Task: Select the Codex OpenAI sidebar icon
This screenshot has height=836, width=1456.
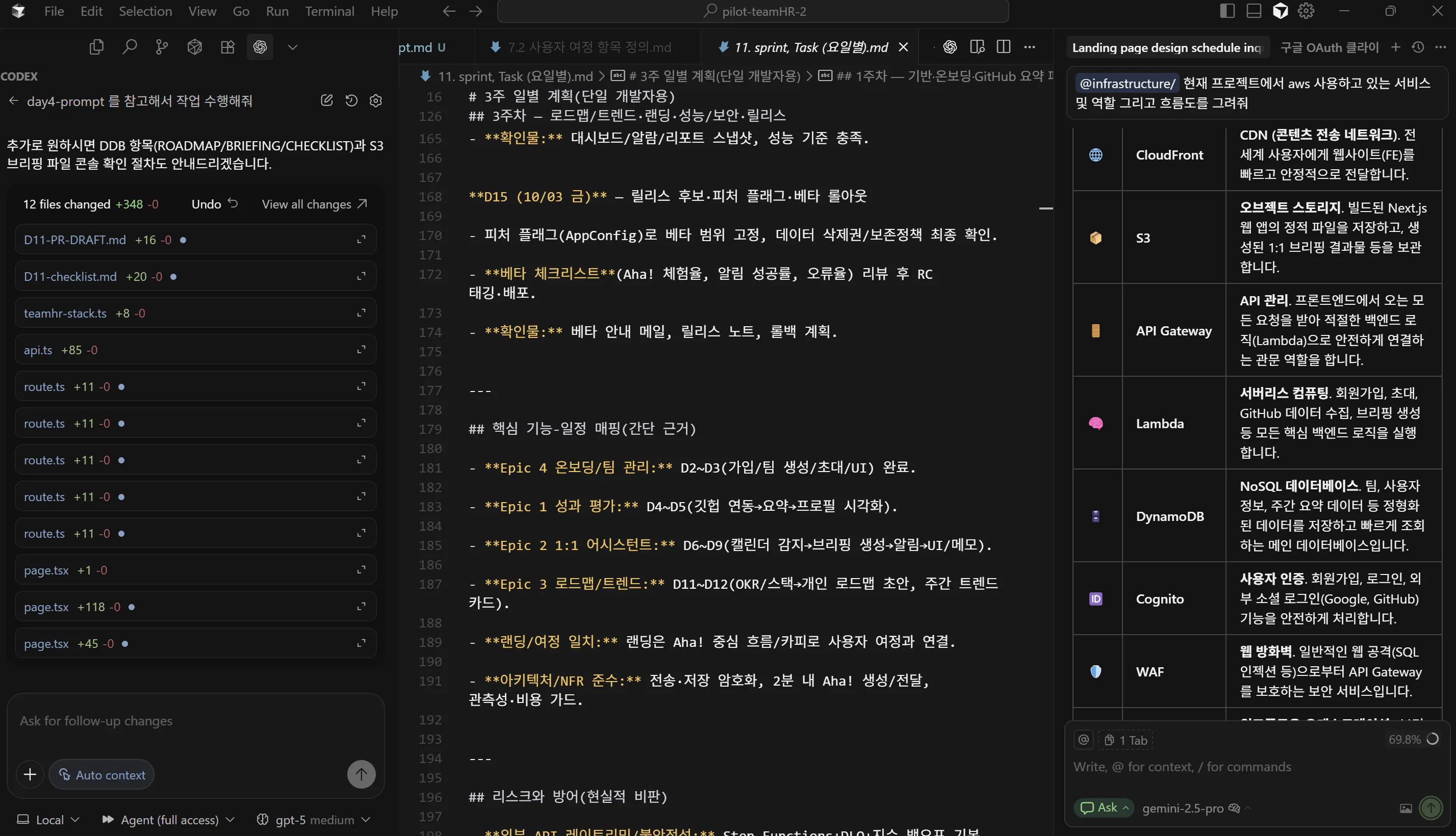Action: (x=260, y=47)
